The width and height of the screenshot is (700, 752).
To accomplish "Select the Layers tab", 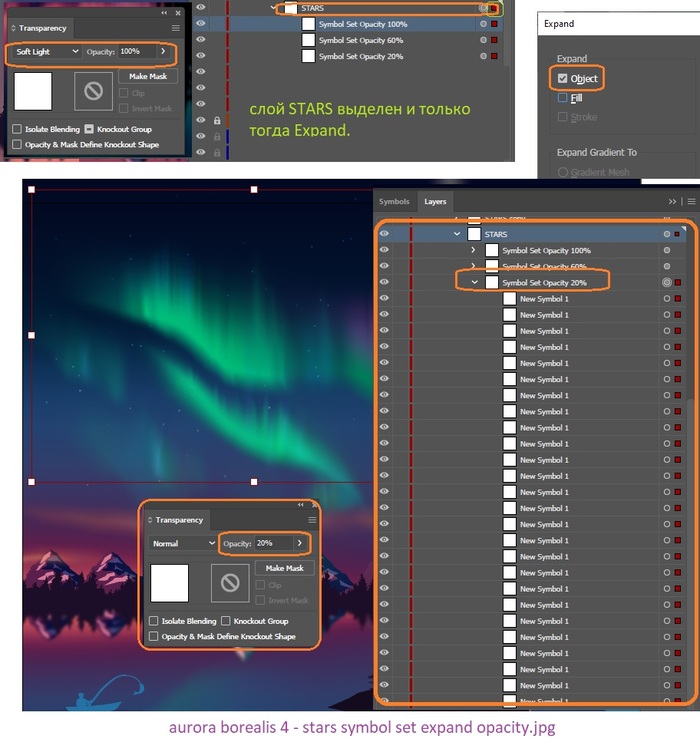I will pyautogui.click(x=435, y=201).
